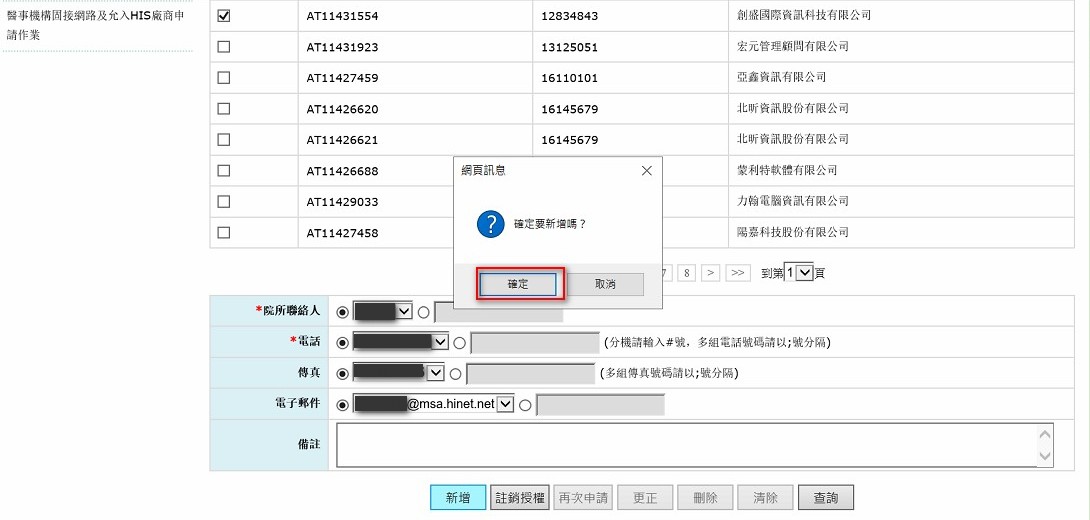Click the blue question mark icon
This screenshot has height=520, width=1090.
491,225
